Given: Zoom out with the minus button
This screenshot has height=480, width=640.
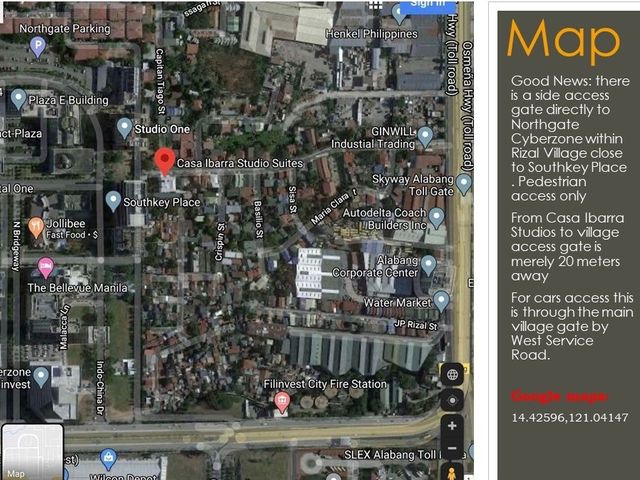Looking at the screenshot, I should tap(452, 448).
